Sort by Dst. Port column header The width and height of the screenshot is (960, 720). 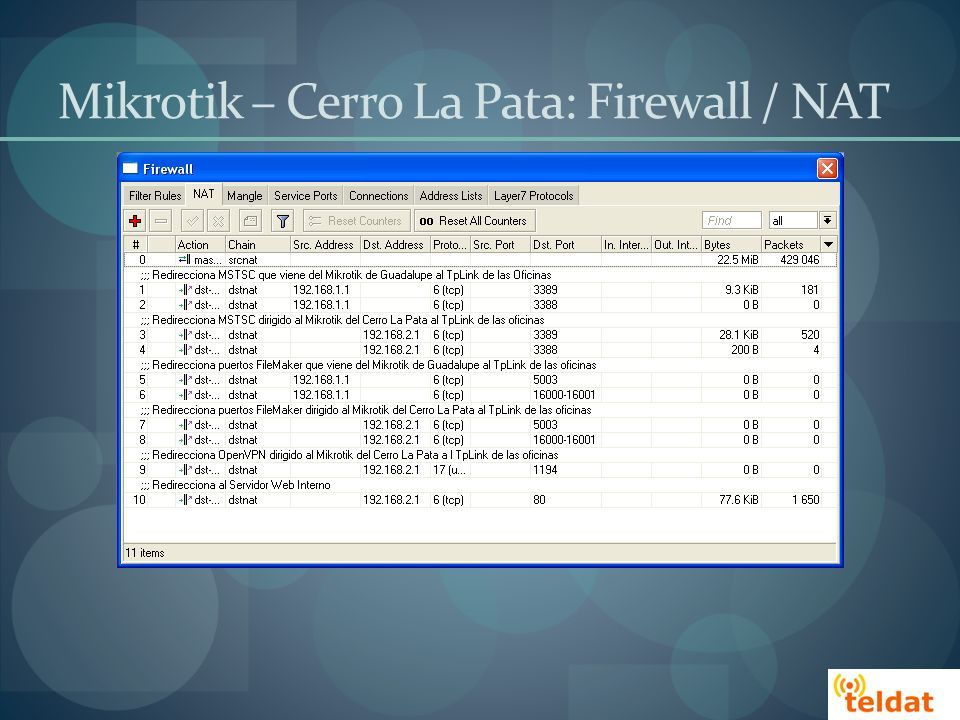pos(566,244)
